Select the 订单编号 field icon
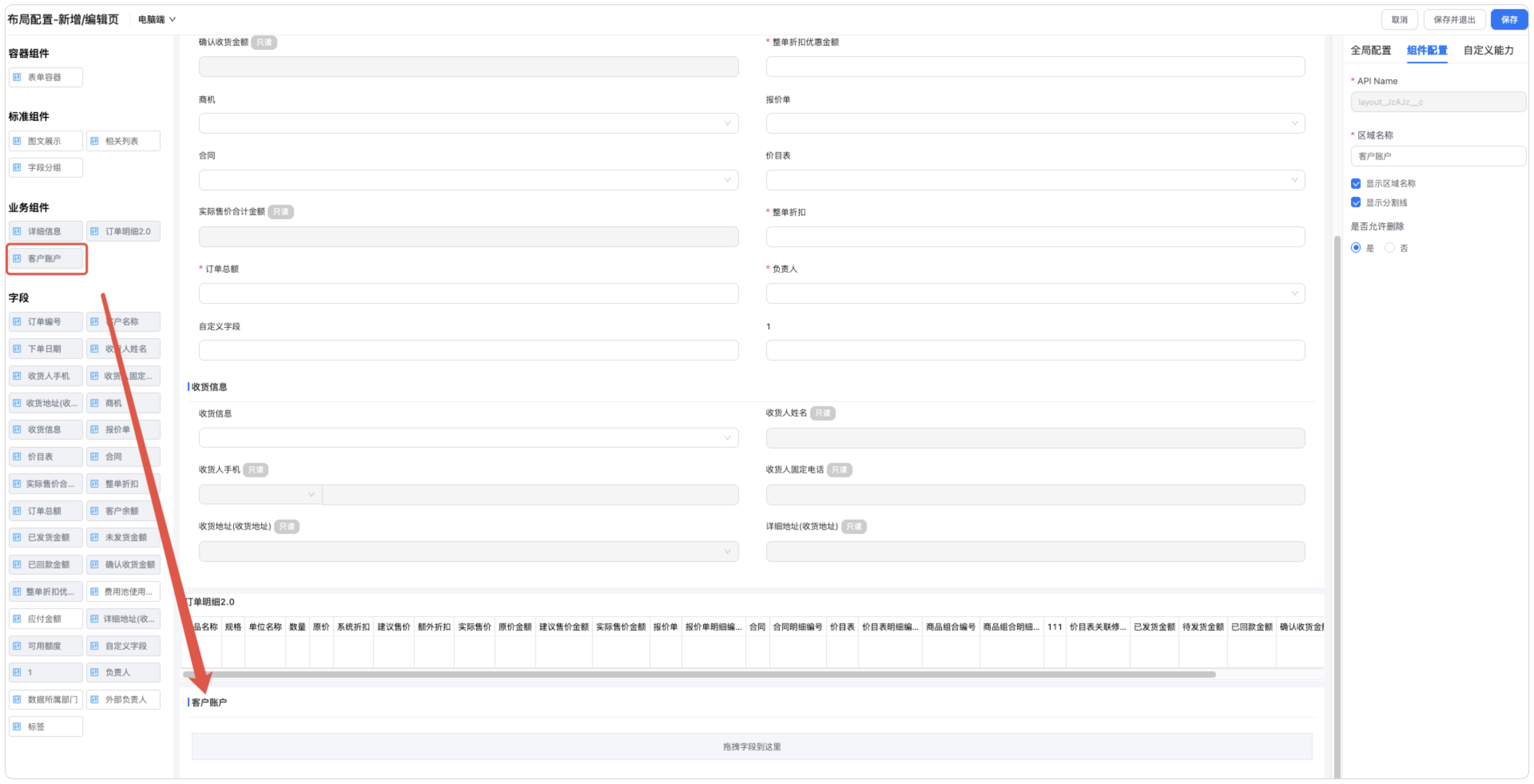The height and width of the screenshot is (784, 1534). (17, 322)
